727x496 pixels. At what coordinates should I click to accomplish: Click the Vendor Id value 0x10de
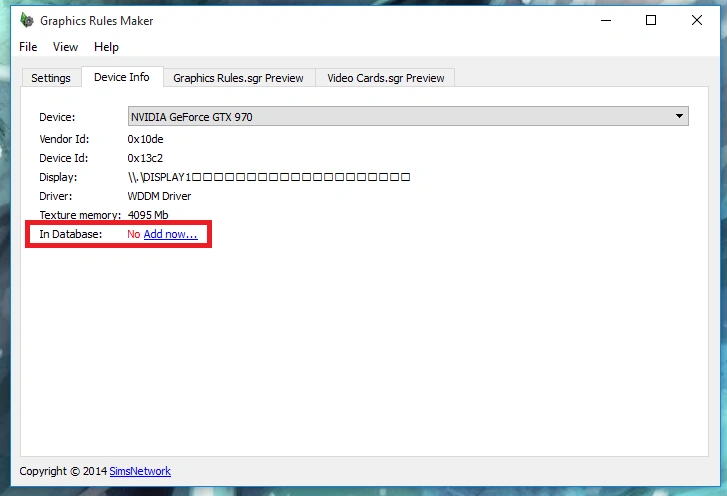coord(145,139)
